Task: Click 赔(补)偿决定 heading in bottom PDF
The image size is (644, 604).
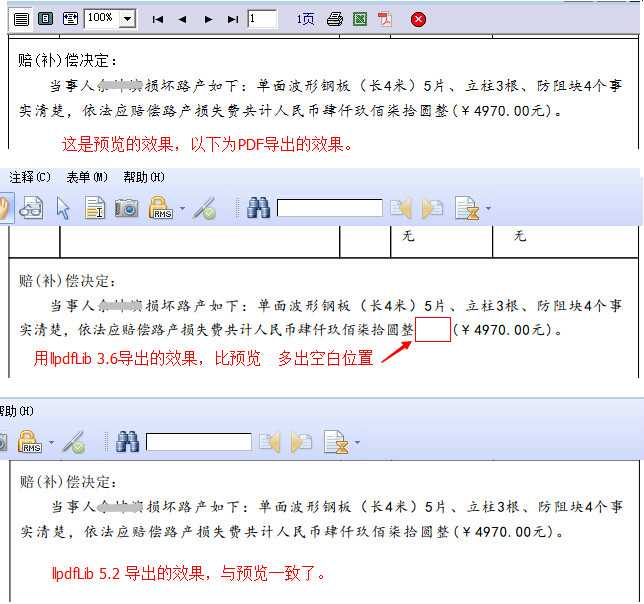Action: pos(68,481)
